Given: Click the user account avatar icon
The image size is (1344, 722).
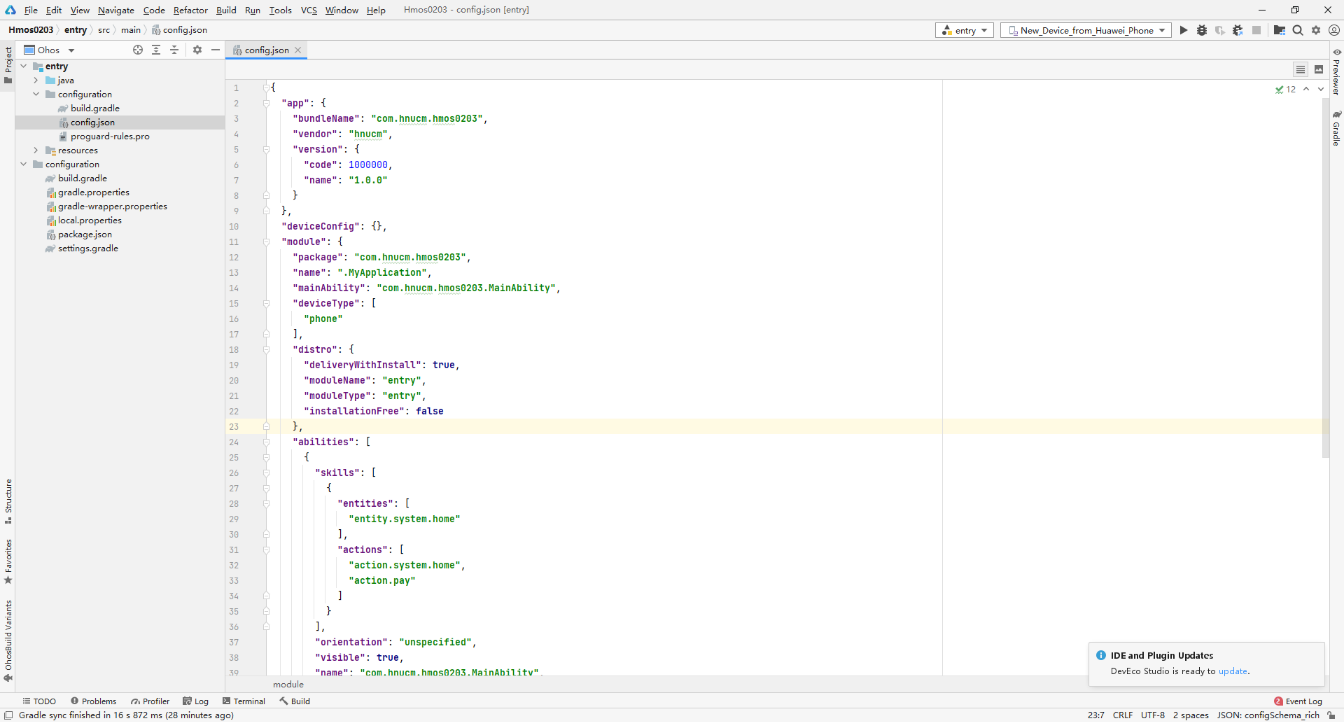Looking at the screenshot, I should click(1333, 31).
